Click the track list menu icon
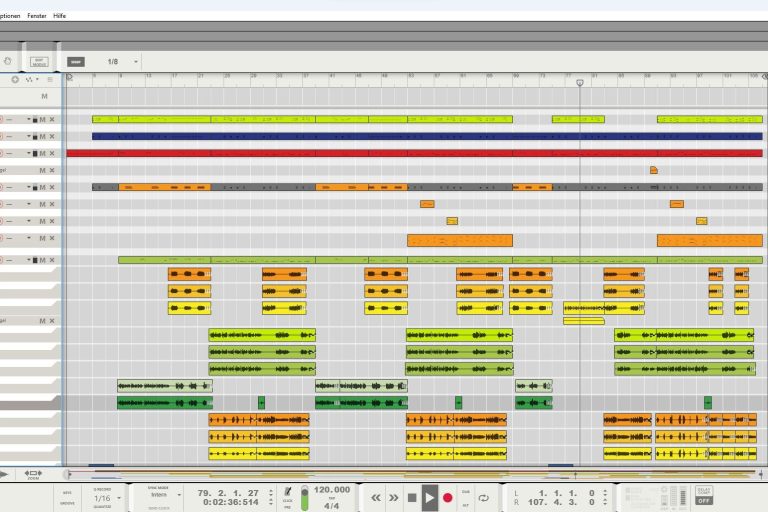The height and width of the screenshot is (512, 768). (50, 79)
